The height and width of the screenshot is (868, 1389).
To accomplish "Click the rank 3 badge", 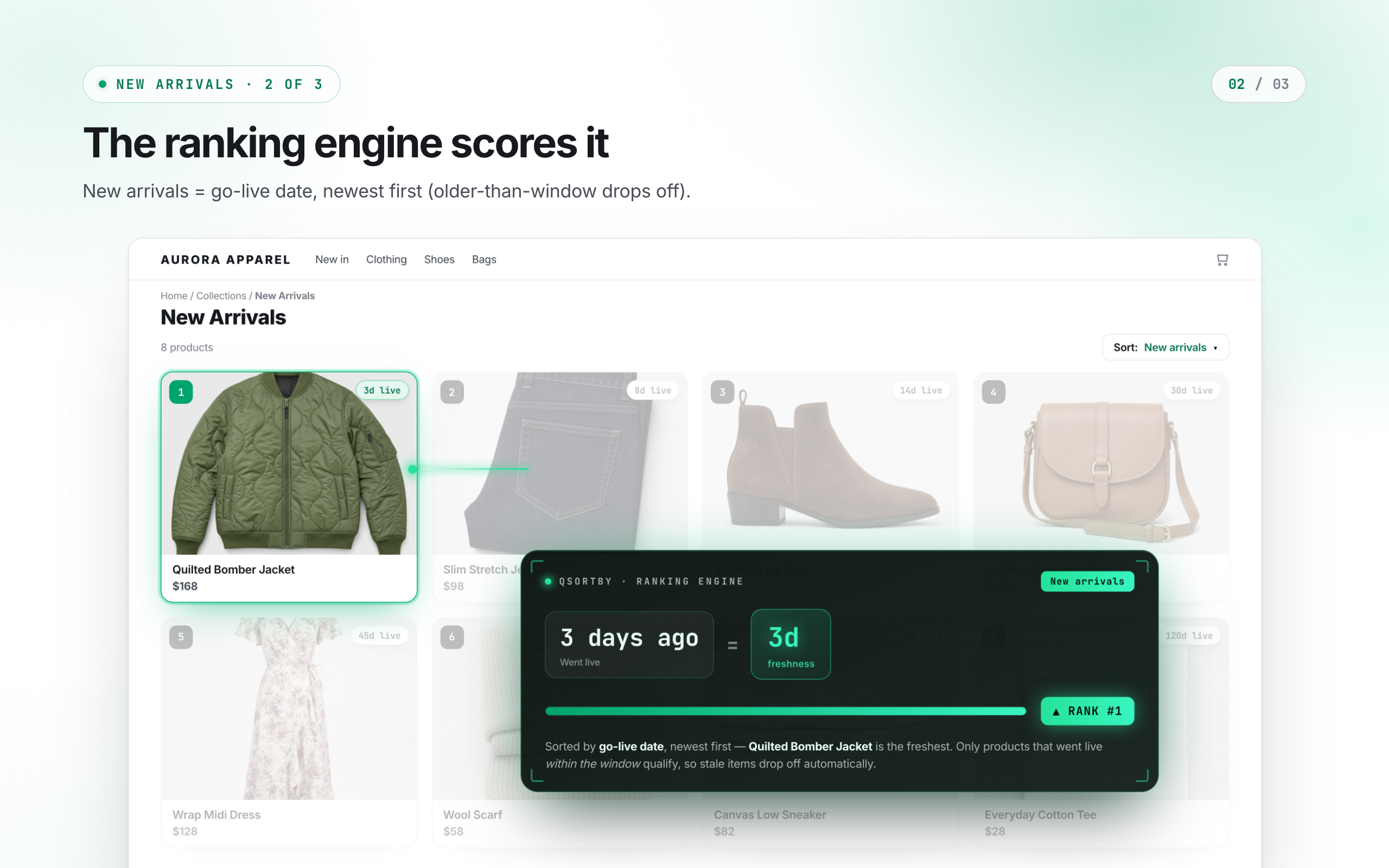I will point(723,392).
